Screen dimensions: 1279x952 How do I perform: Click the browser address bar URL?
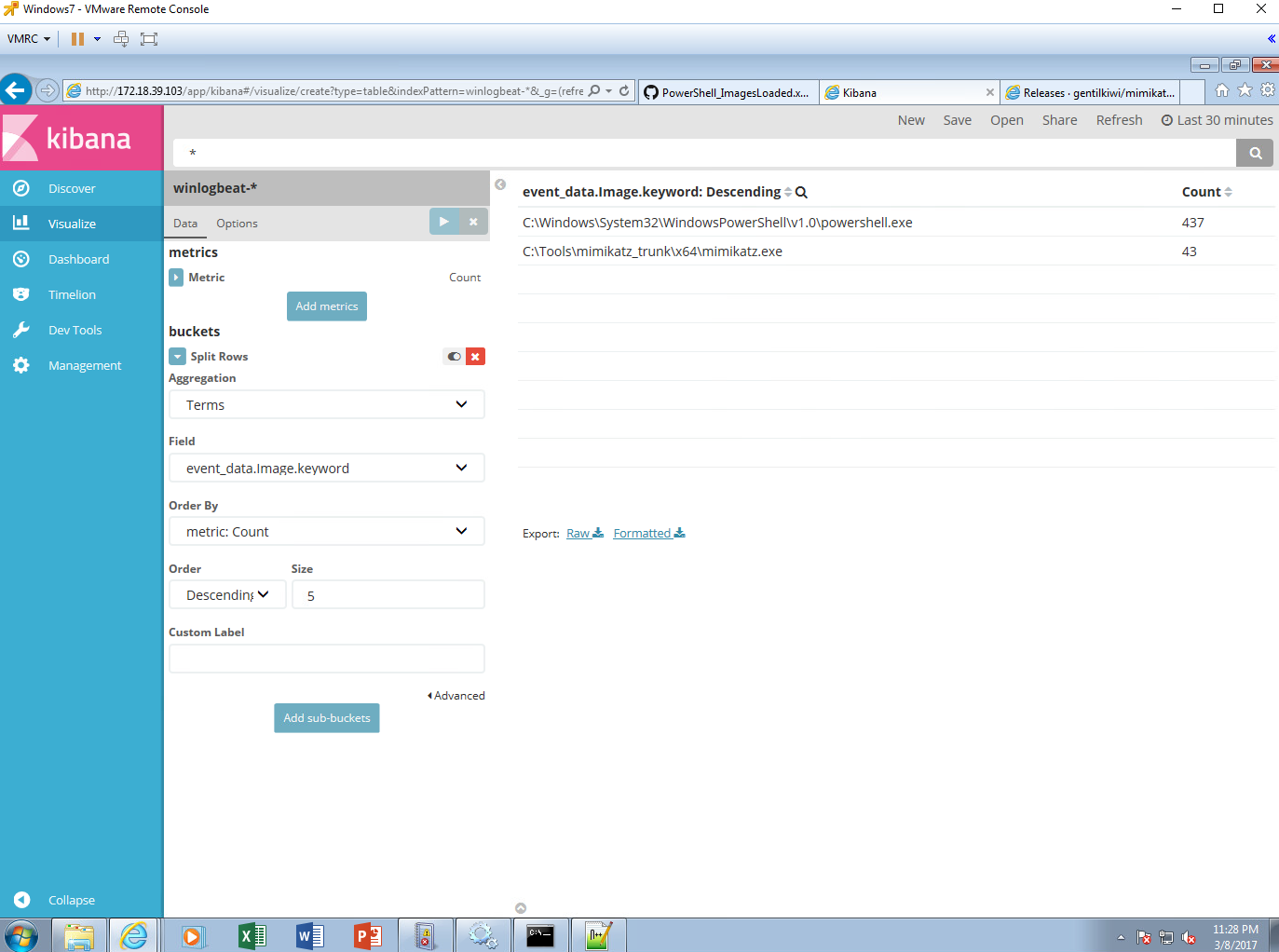(333, 91)
